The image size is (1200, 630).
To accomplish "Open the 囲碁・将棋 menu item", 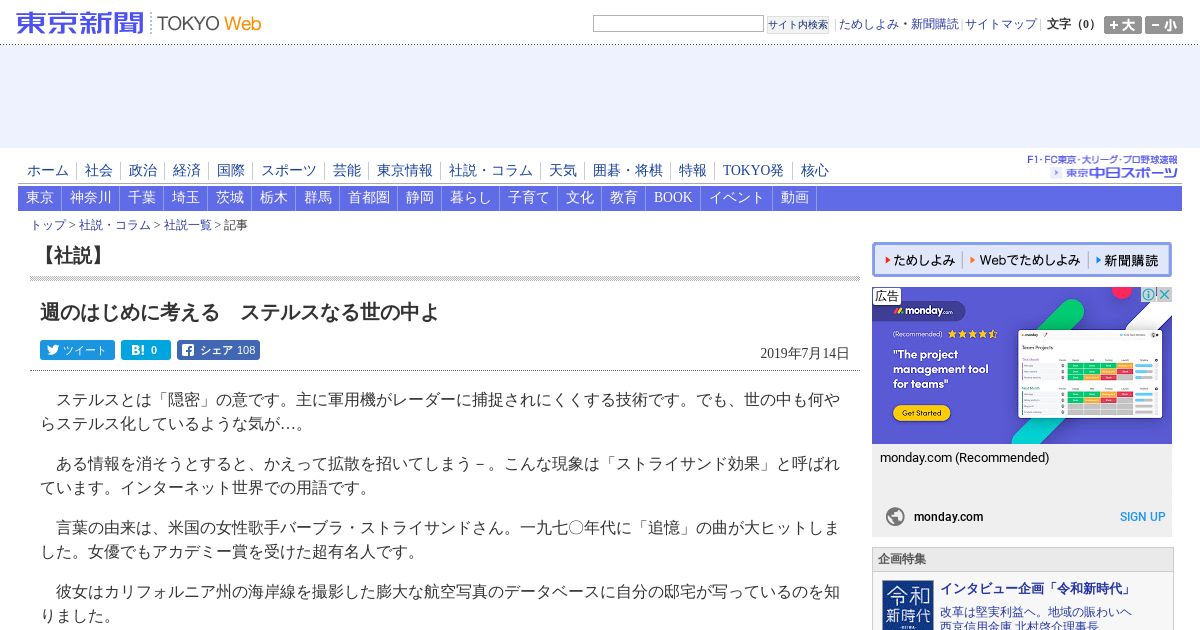I will (x=628, y=171).
